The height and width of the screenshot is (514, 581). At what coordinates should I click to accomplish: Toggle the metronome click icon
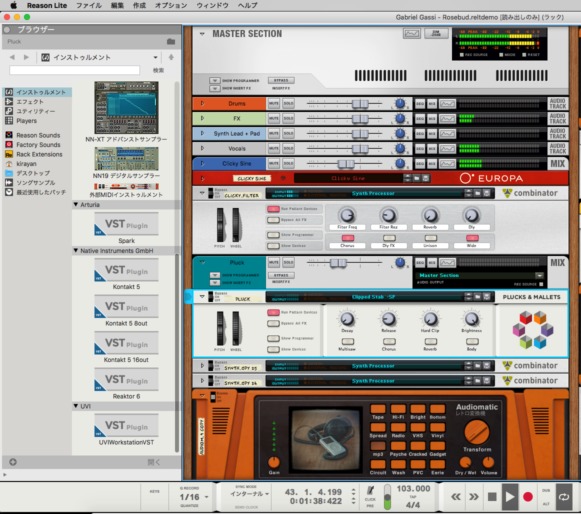(x=370, y=490)
